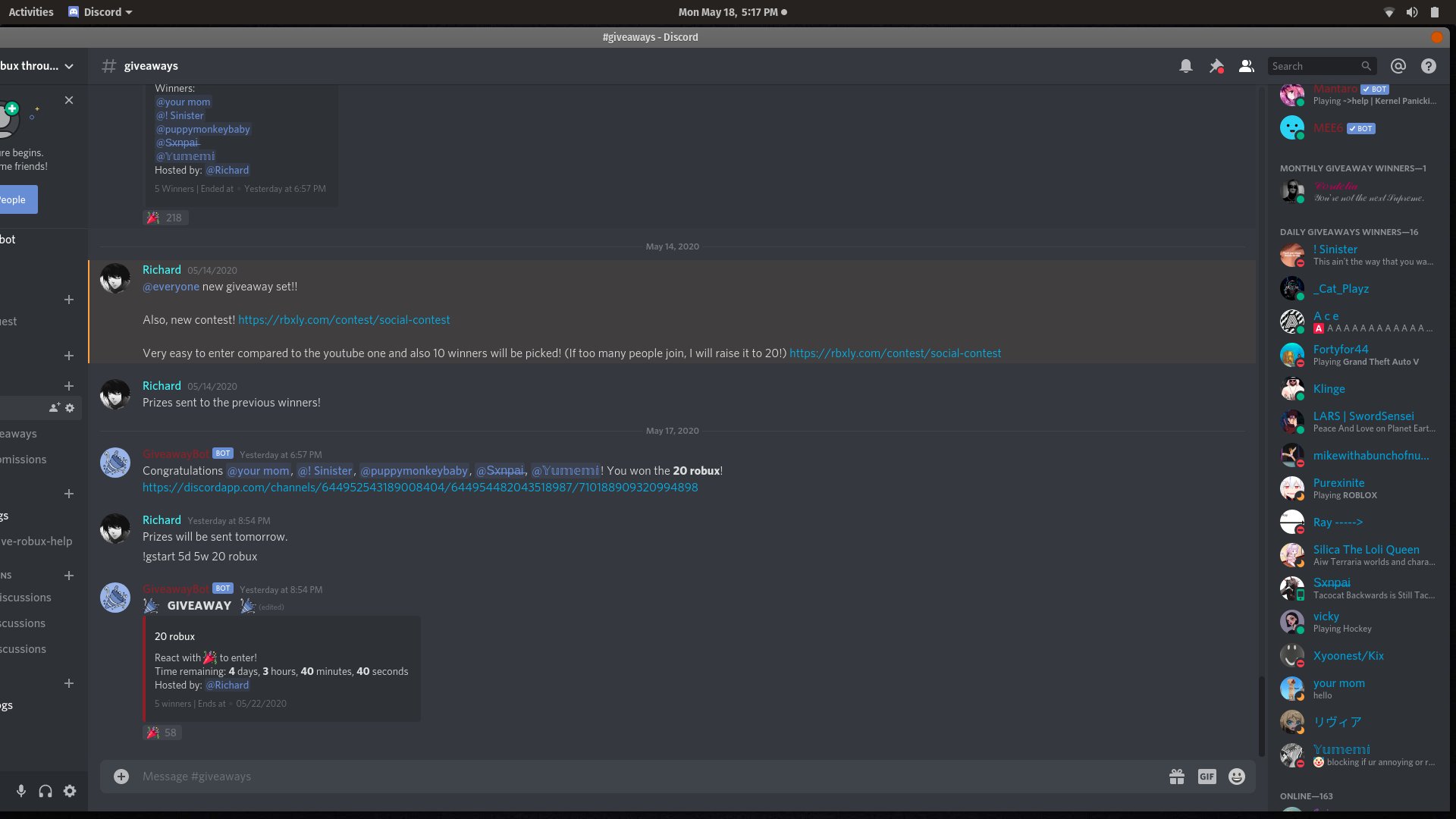Screen dimensions: 1456x819
Task: Open pinned messages pin icon
Action: point(1216,66)
